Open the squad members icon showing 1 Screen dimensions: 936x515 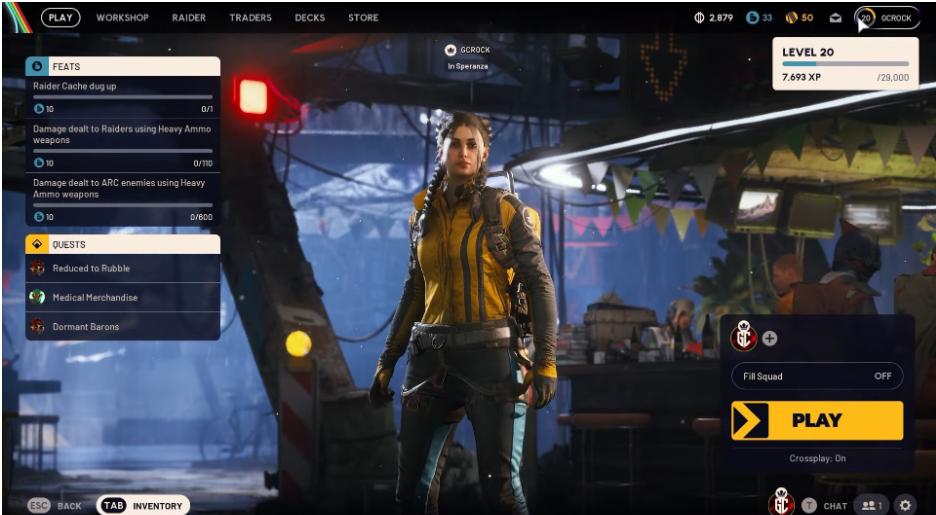[x=872, y=506]
